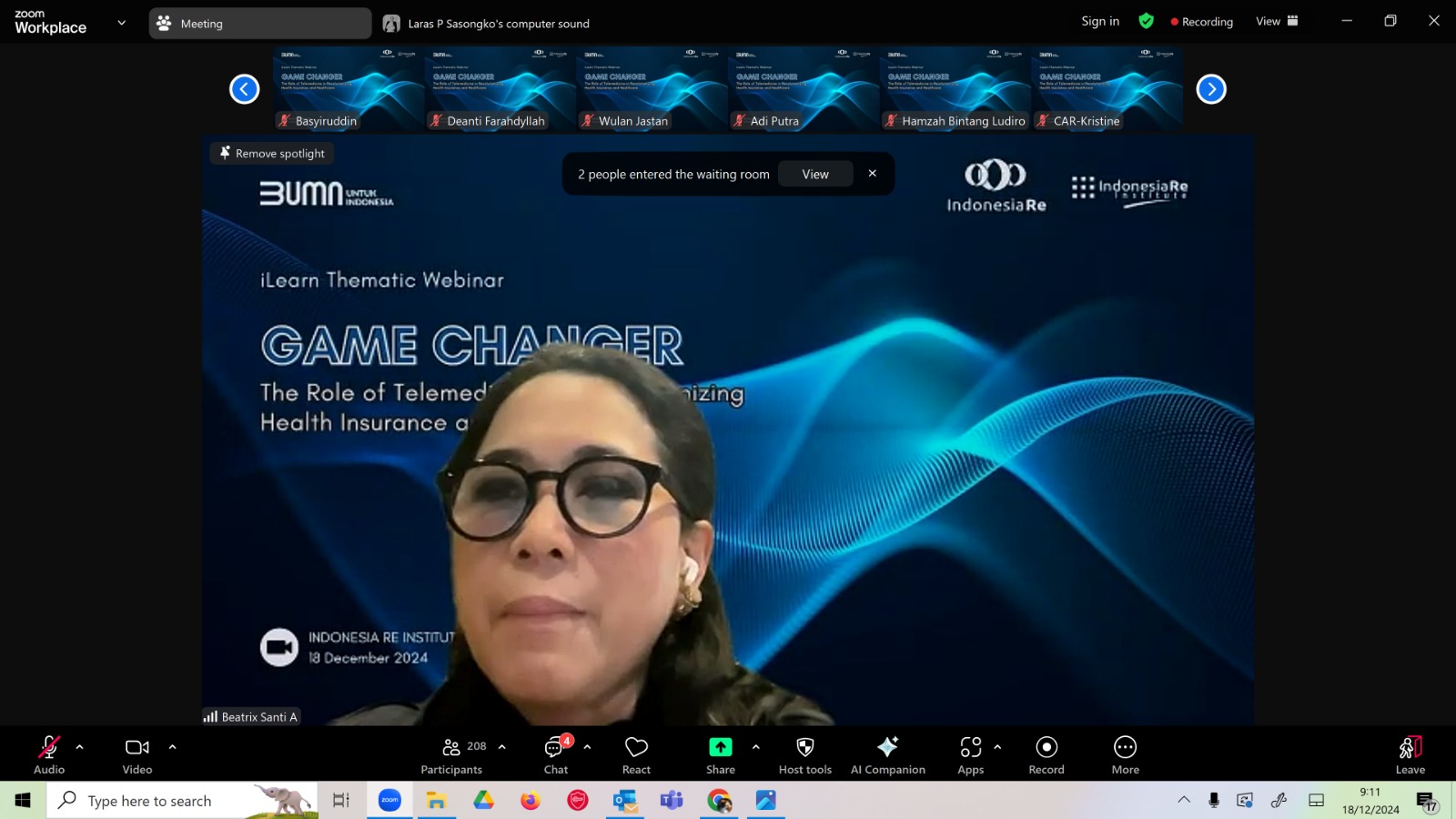Show next participant thumbnails
Screen dimensions: 1456x819
pyautogui.click(x=1211, y=89)
